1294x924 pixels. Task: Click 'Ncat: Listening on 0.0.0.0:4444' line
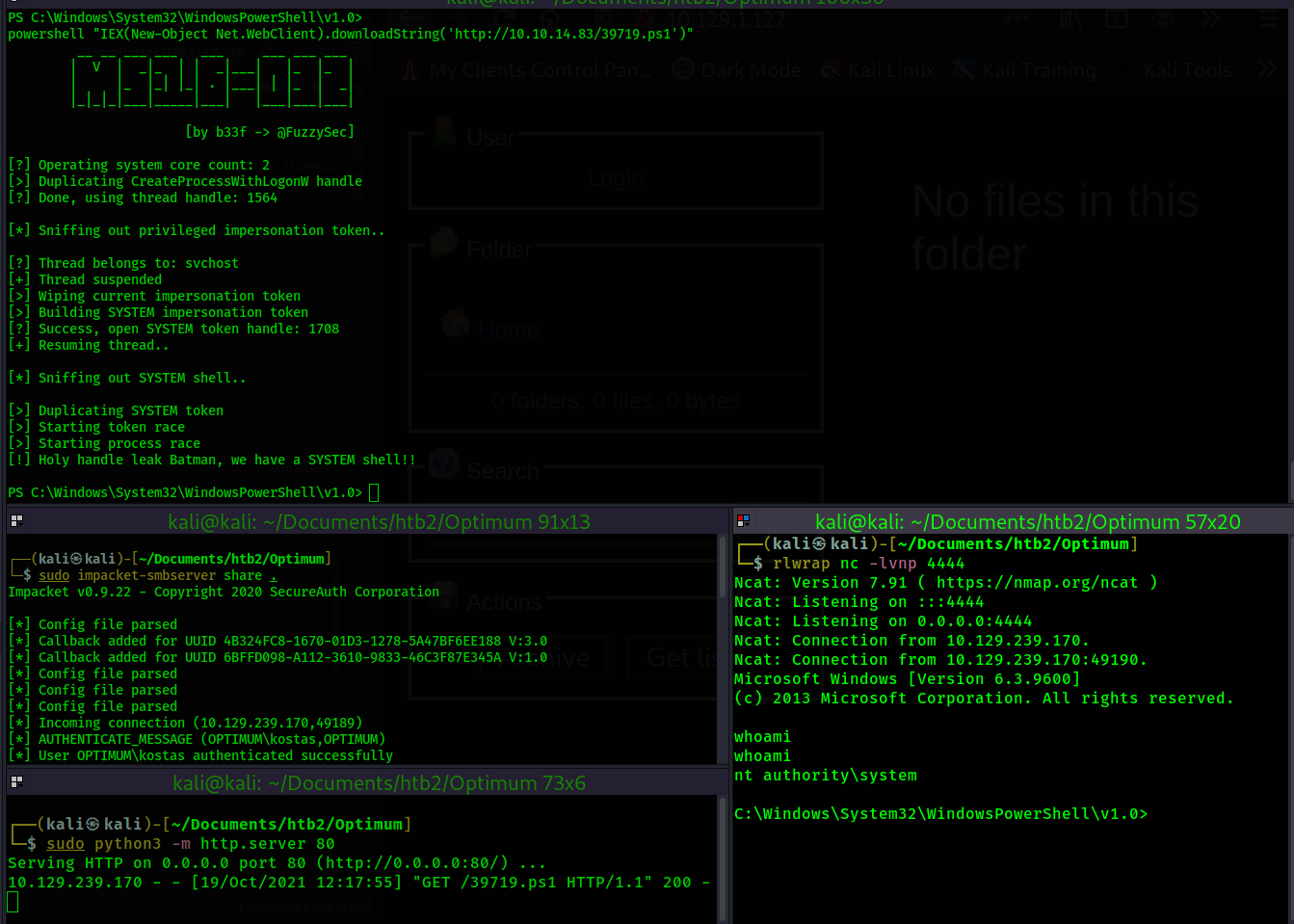pyautogui.click(x=884, y=621)
